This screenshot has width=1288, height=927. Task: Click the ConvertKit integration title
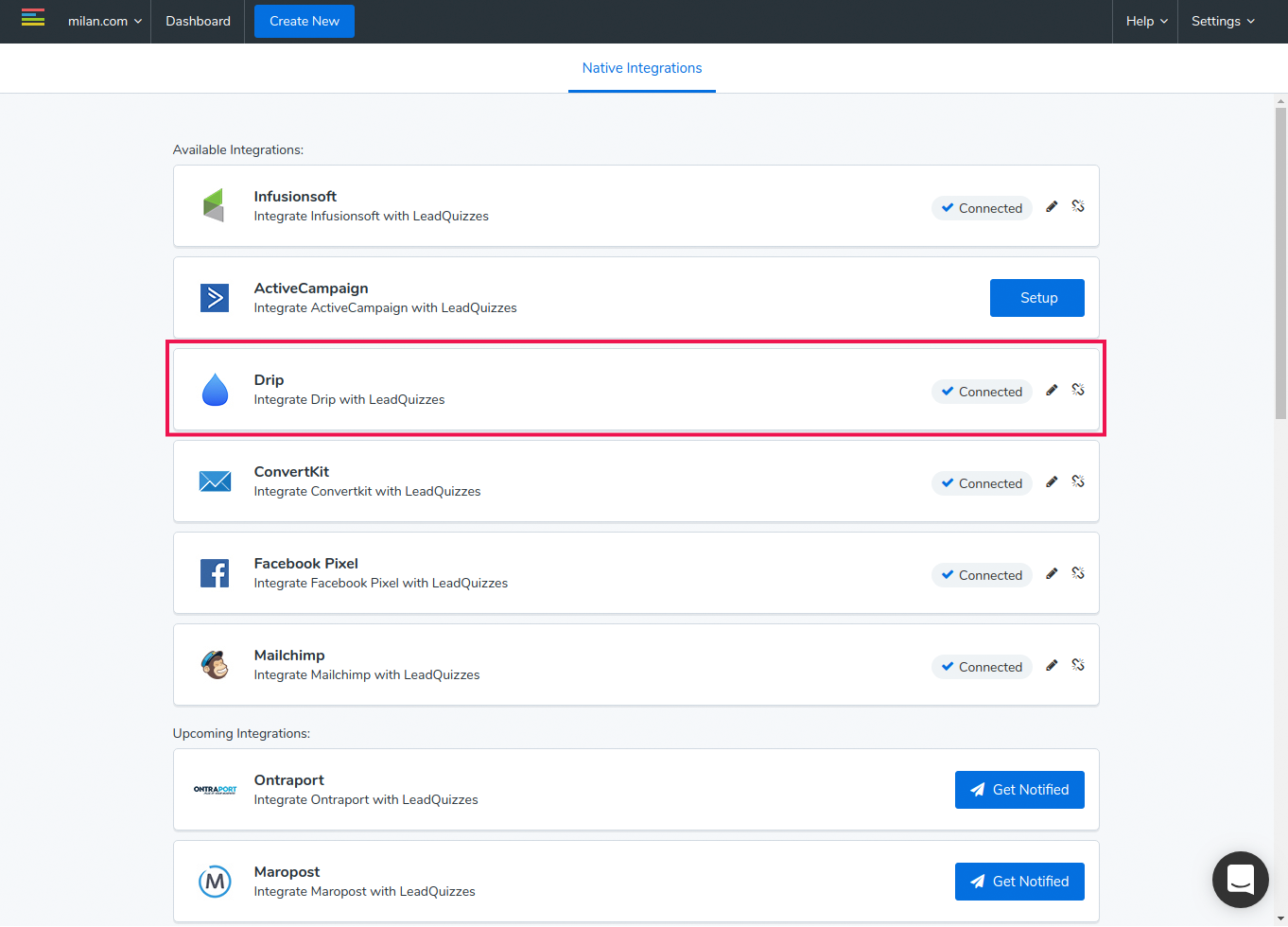click(x=291, y=472)
